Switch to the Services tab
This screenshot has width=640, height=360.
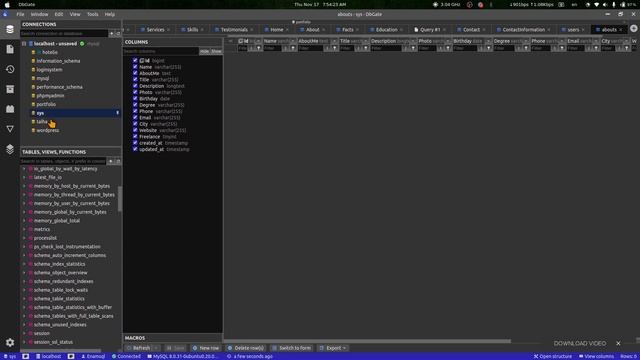pos(155,30)
